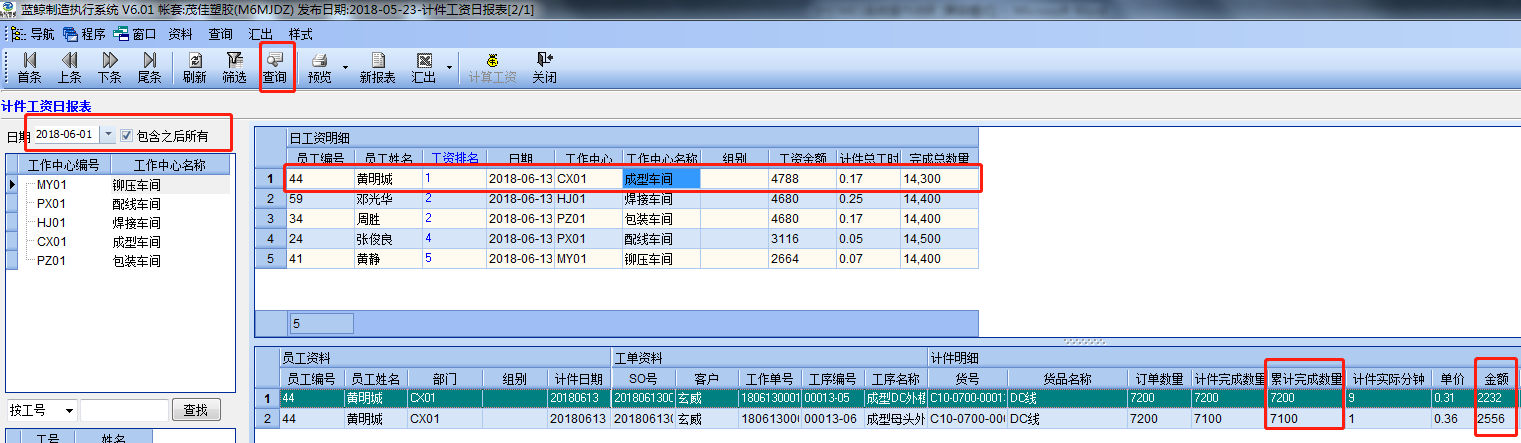Jump to the last record (尾条)
The height and width of the screenshot is (443, 1521).
pyautogui.click(x=149, y=67)
